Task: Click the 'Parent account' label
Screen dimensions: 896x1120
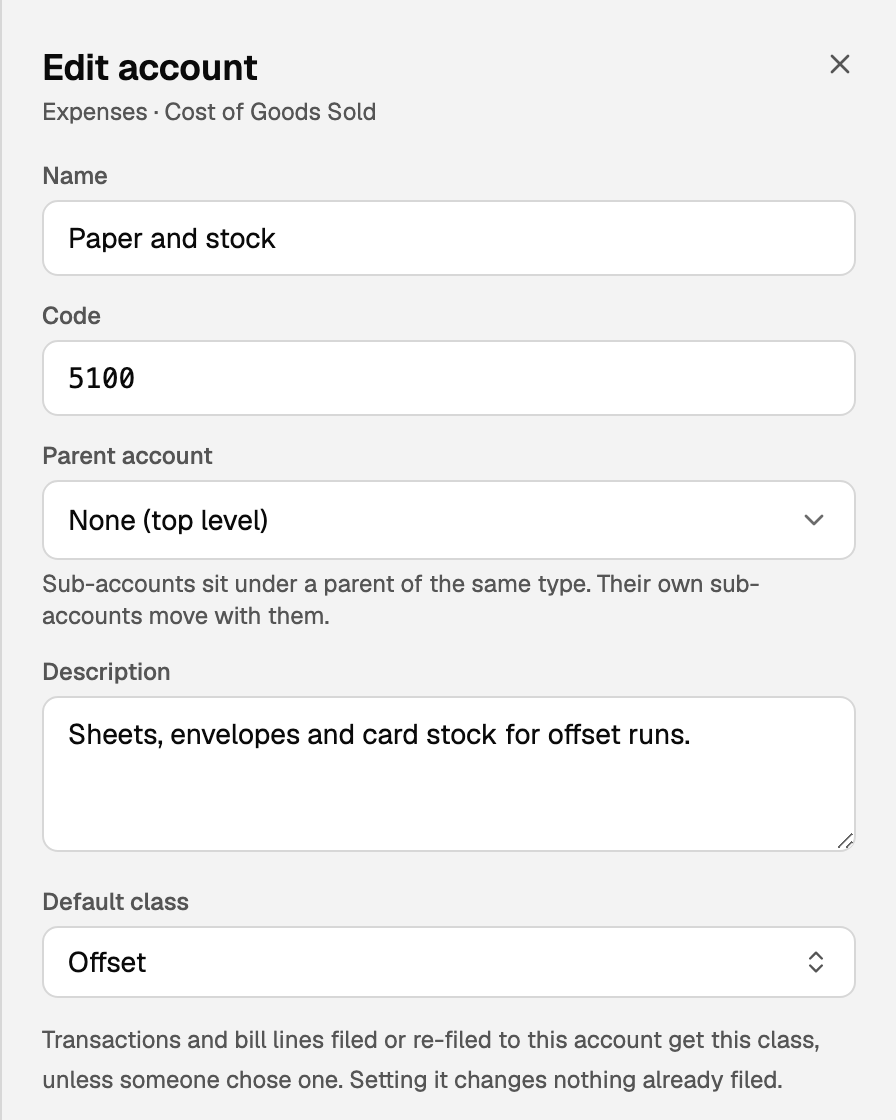Action: click(127, 456)
